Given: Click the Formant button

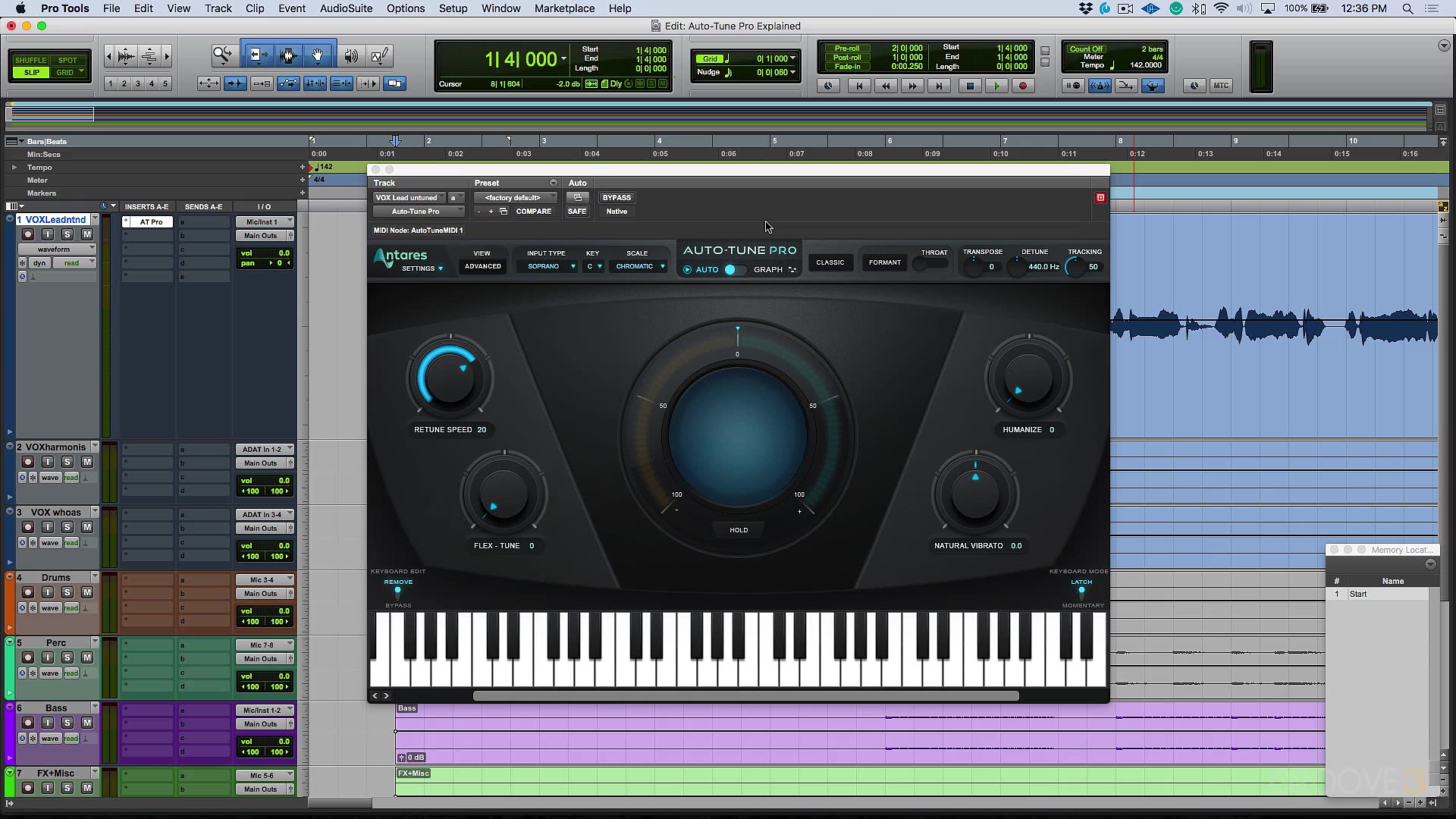Looking at the screenshot, I should 885,262.
